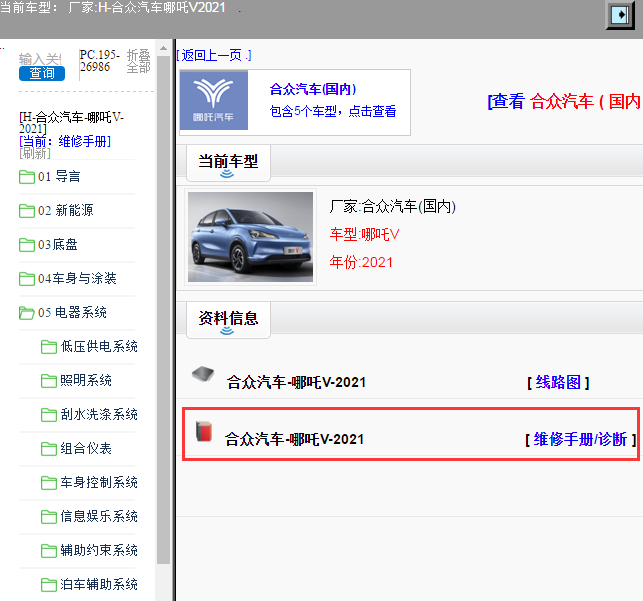Click 包含5个车型，点击查看 link

pyautogui.click(x=333, y=111)
